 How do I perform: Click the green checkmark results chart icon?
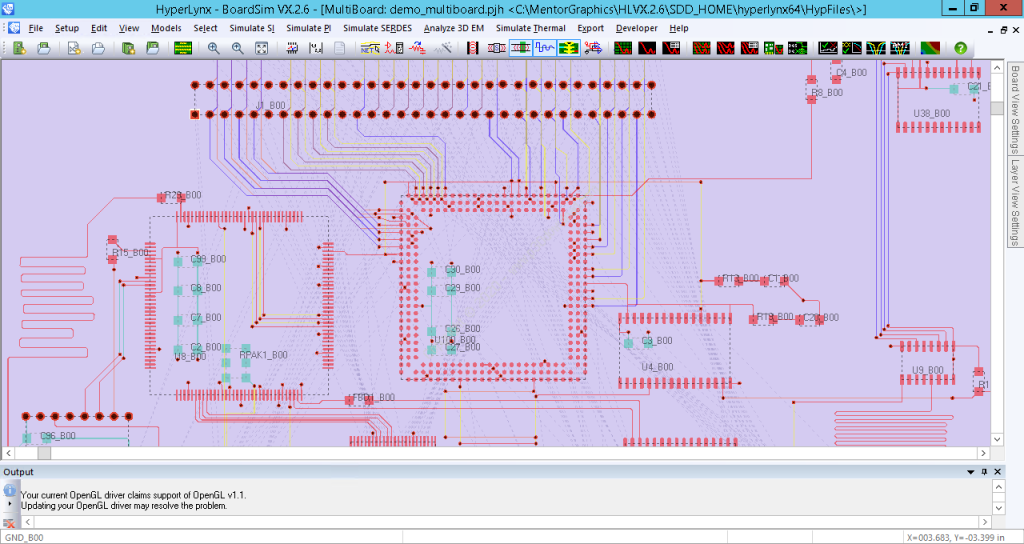(x=828, y=48)
